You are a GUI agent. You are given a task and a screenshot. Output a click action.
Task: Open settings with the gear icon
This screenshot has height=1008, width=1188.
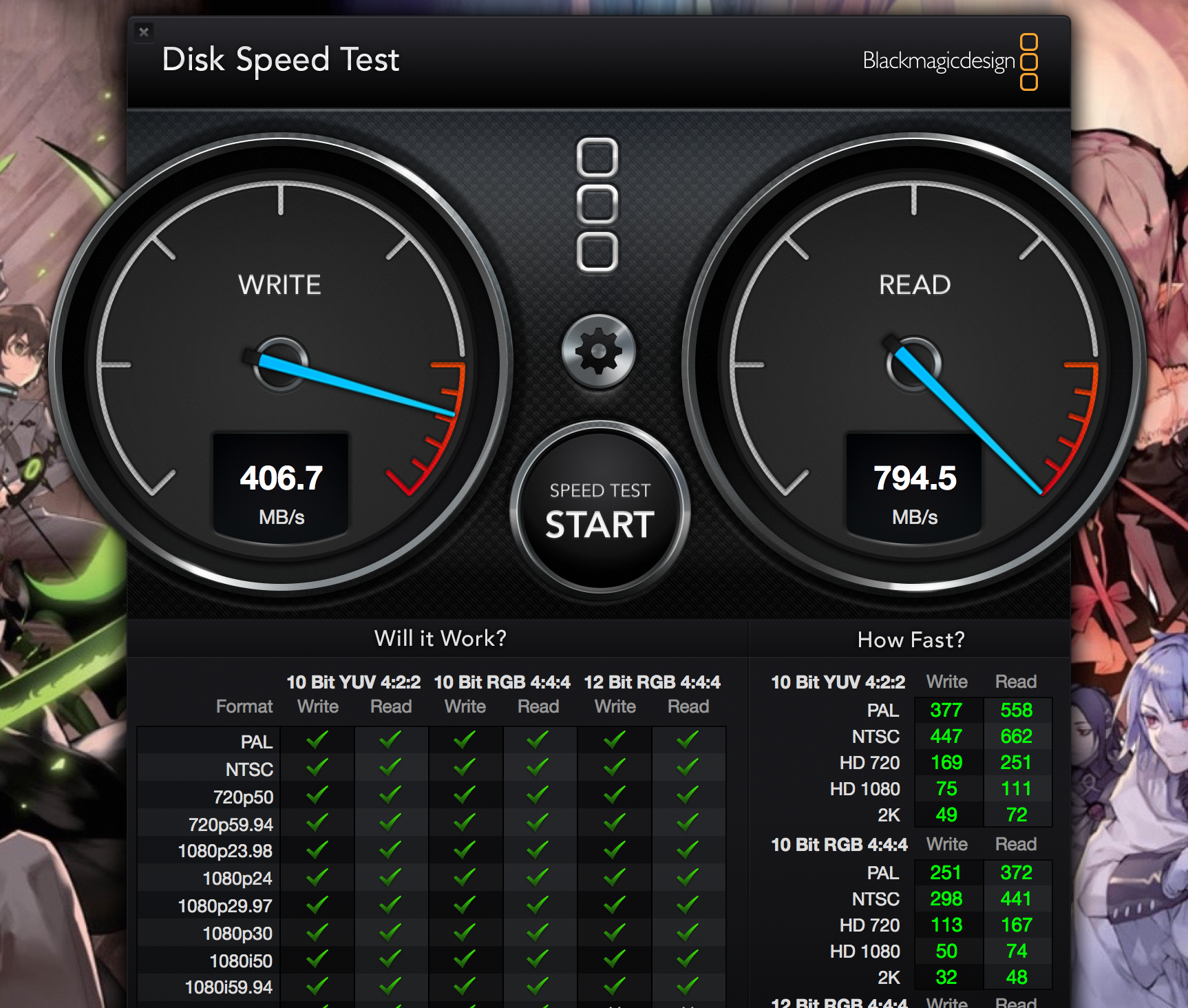point(598,352)
